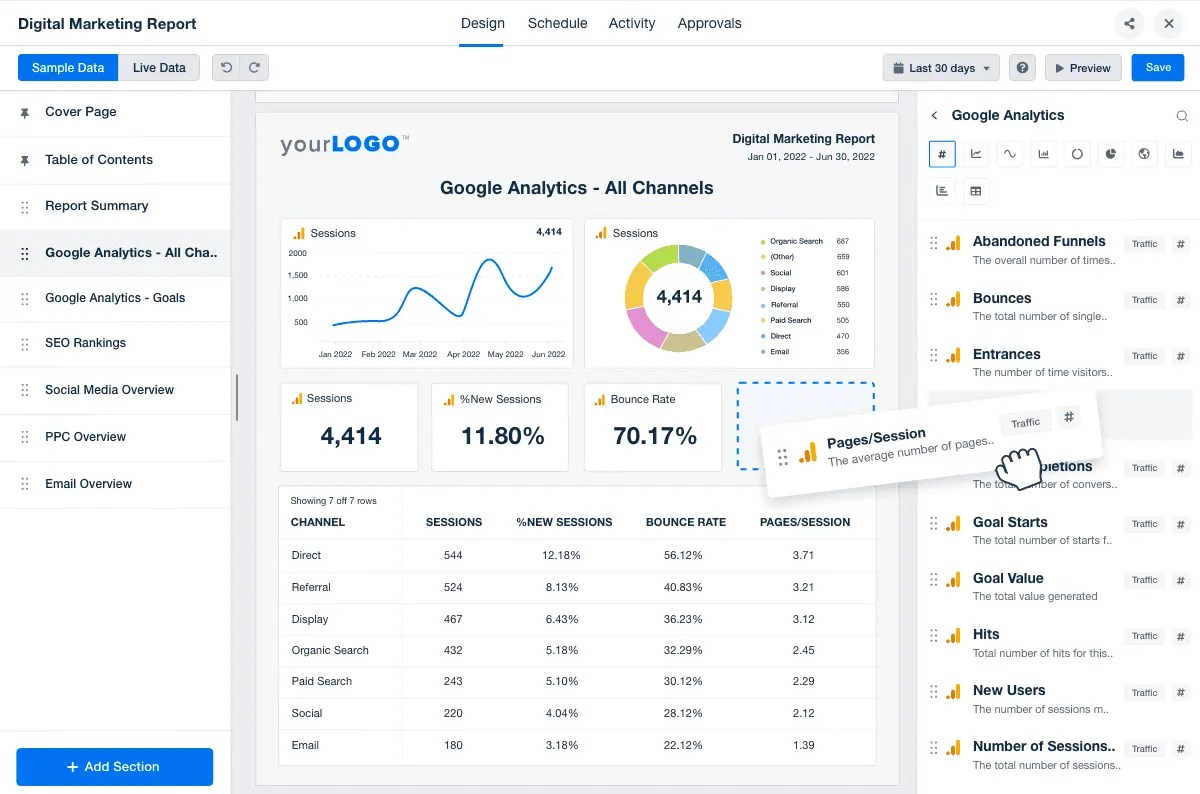Open the Last 30 days date dropdown
Viewport: 1200px width, 794px height.
pyautogui.click(x=940, y=67)
